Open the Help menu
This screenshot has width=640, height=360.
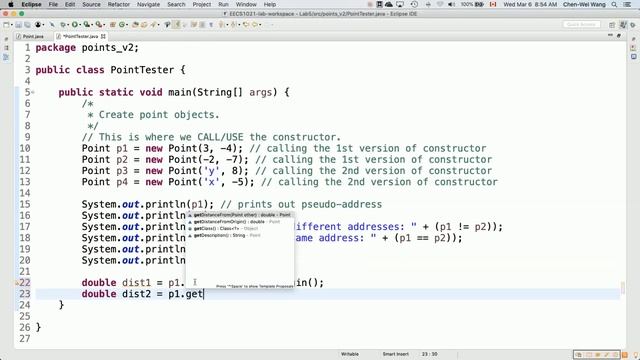270,4
